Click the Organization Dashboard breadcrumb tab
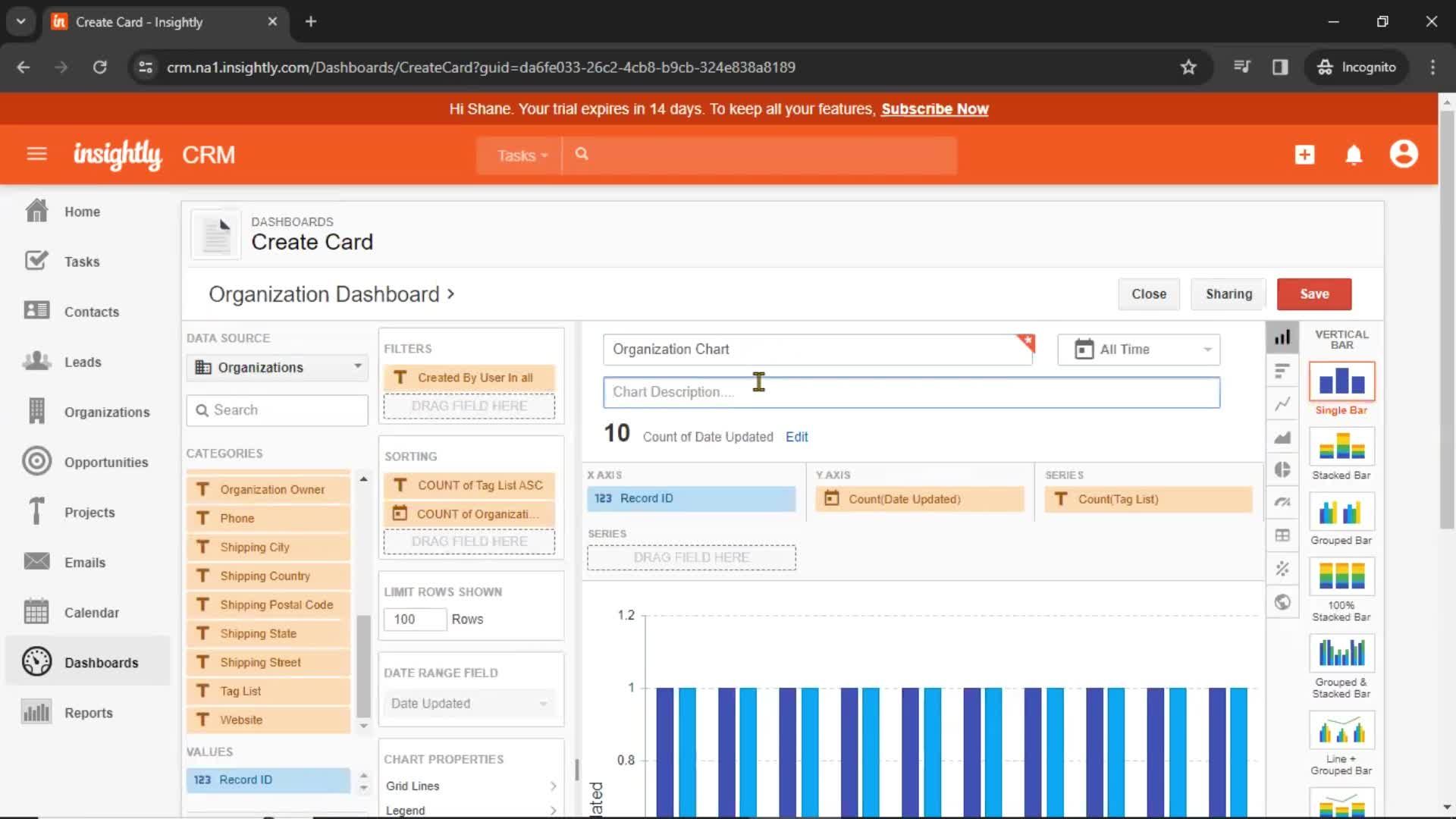This screenshot has width=1456, height=819. [x=324, y=294]
